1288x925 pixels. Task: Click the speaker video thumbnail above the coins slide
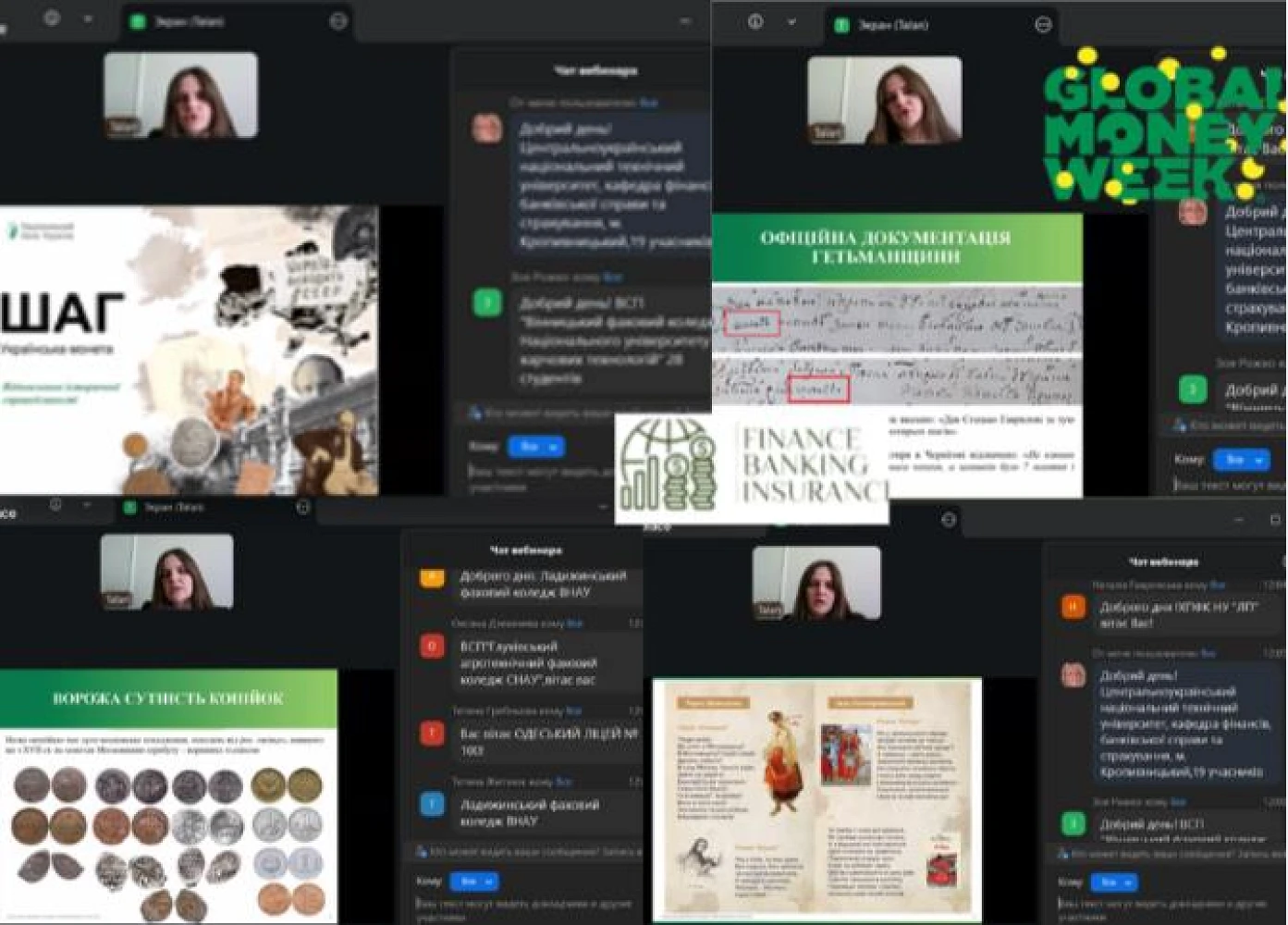click(x=167, y=572)
